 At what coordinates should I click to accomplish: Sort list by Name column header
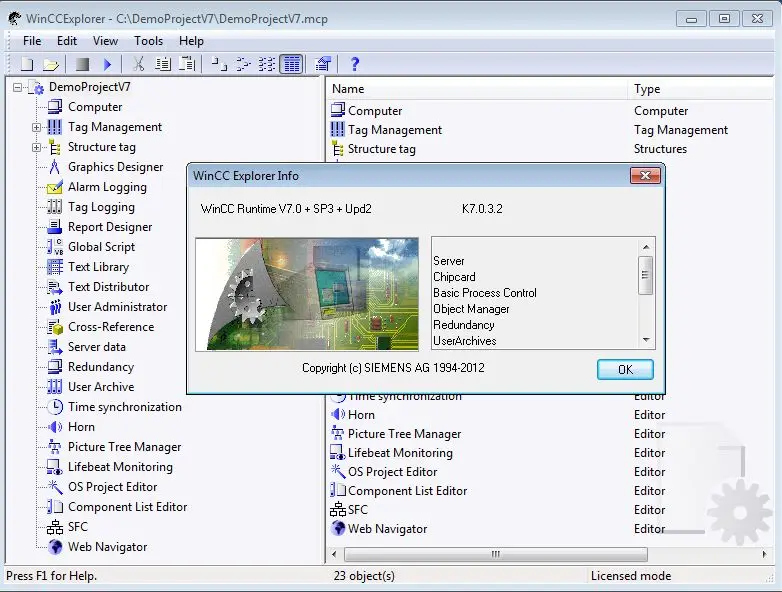click(478, 89)
